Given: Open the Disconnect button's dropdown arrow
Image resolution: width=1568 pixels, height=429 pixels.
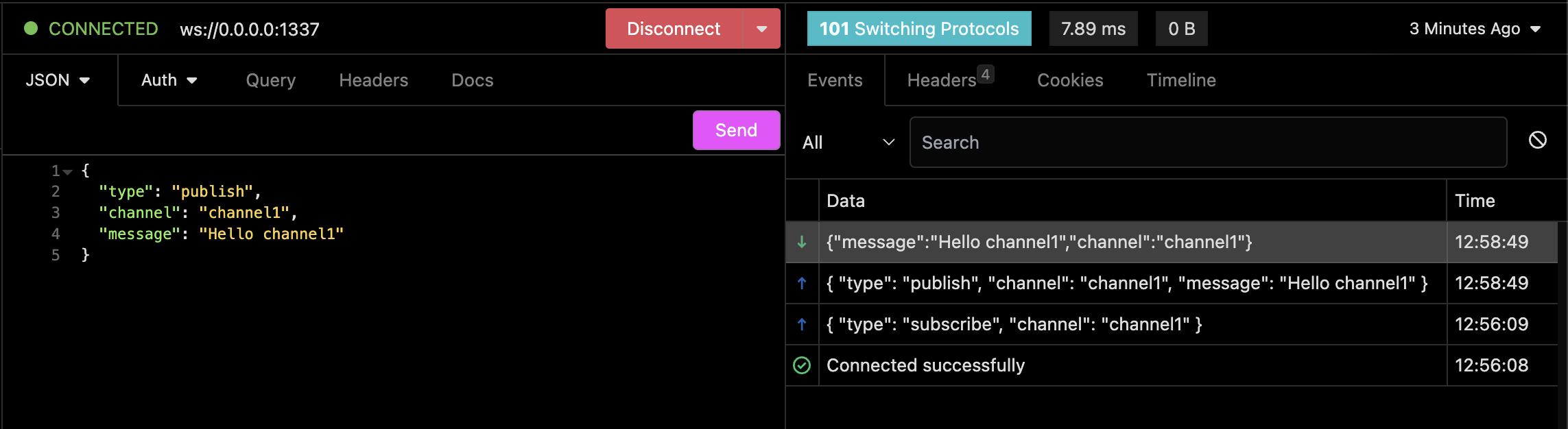Looking at the screenshot, I should click(x=761, y=29).
